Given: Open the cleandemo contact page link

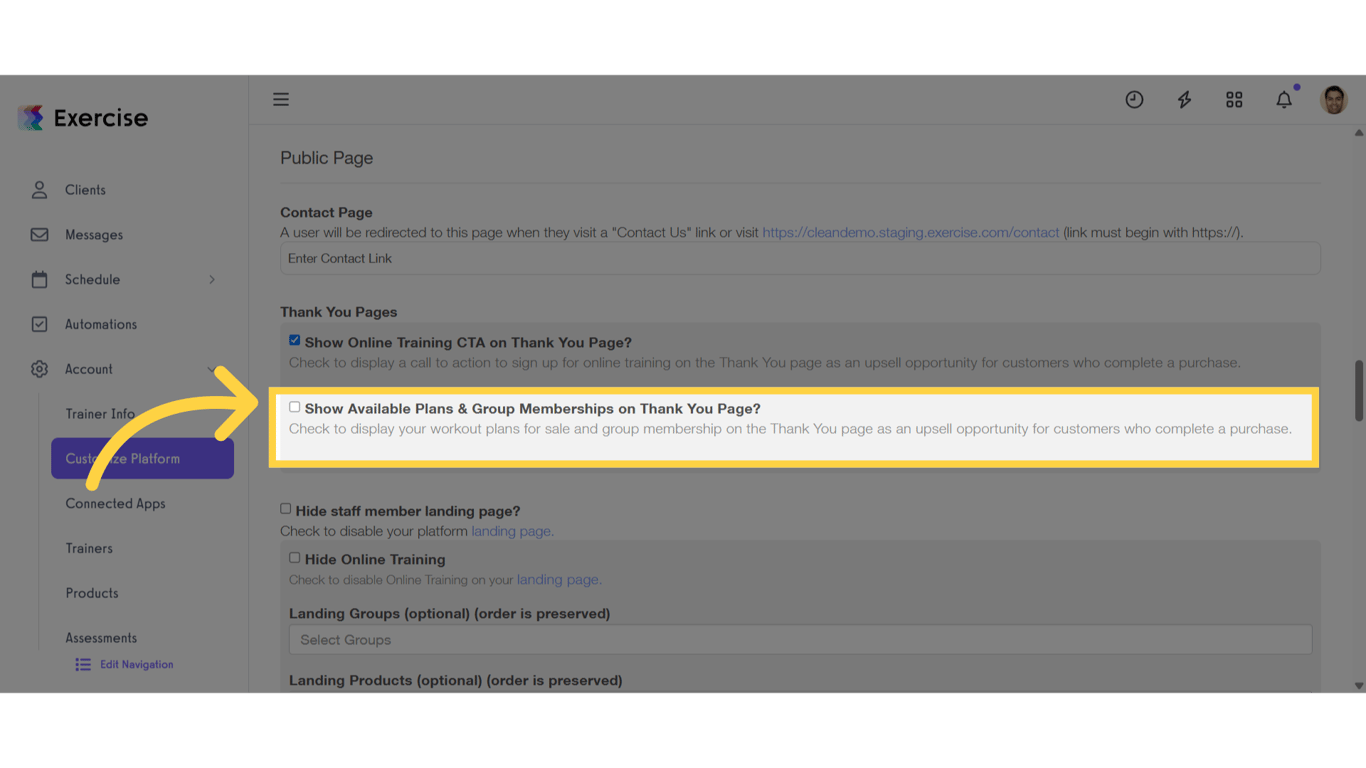Looking at the screenshot, I should pyautogui.click(x=911, y=232).
